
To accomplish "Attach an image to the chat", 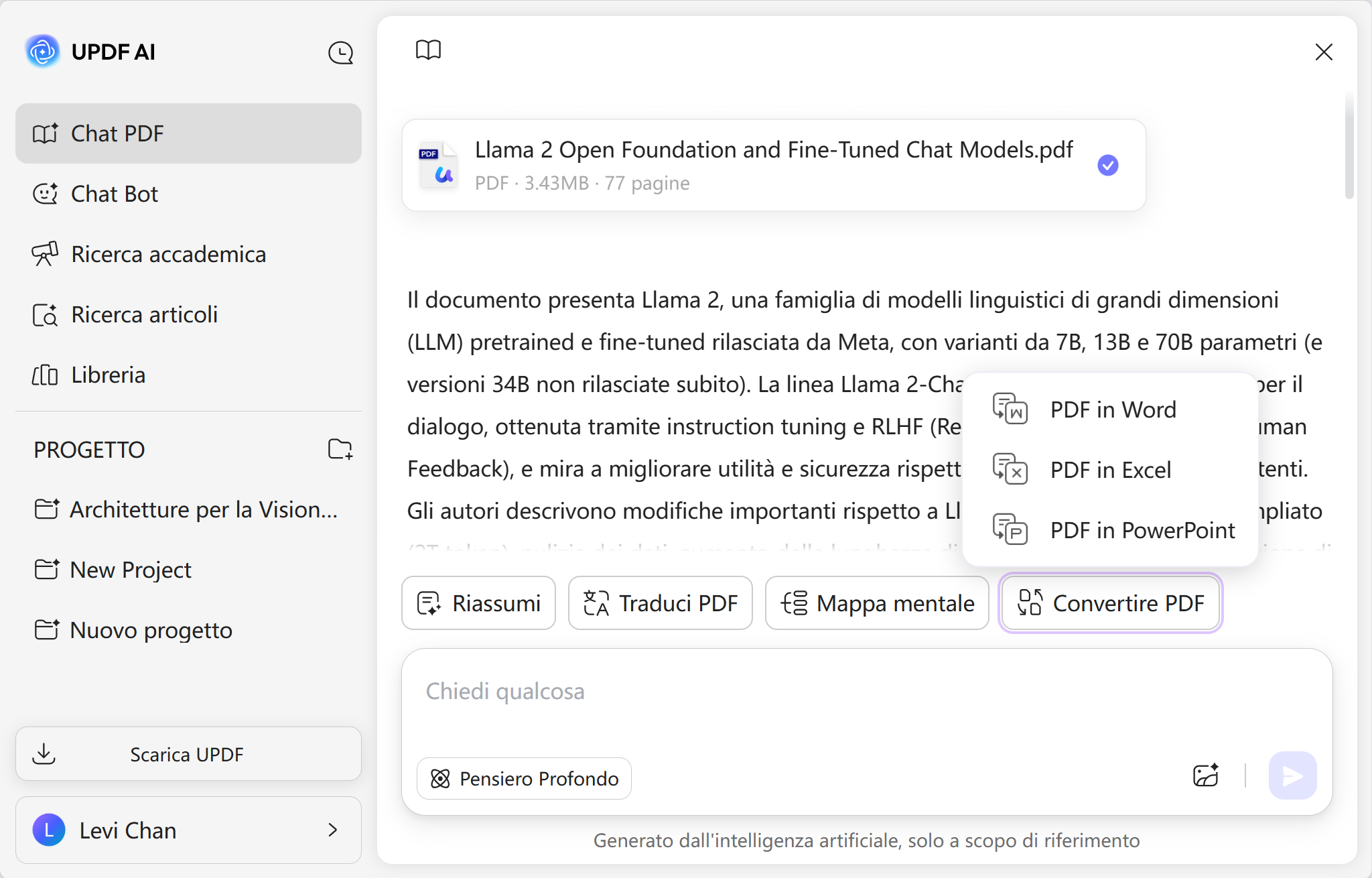I will [1205, 775].
